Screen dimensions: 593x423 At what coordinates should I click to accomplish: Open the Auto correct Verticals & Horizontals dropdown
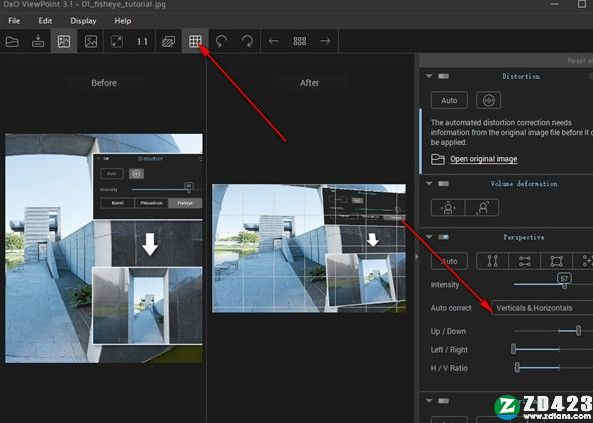coord(543,308)
